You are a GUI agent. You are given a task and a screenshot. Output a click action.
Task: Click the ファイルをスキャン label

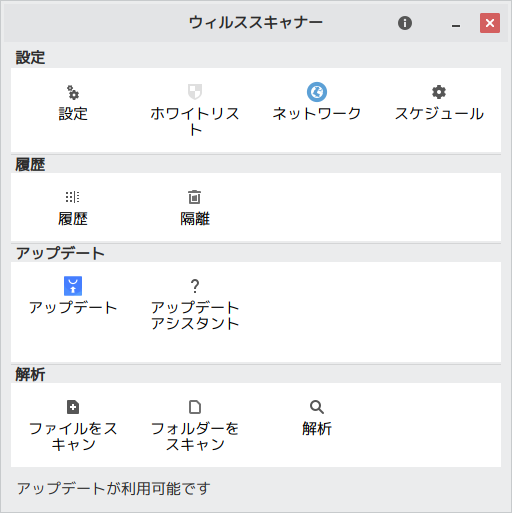pyautogui.click(x=73, y=437)
